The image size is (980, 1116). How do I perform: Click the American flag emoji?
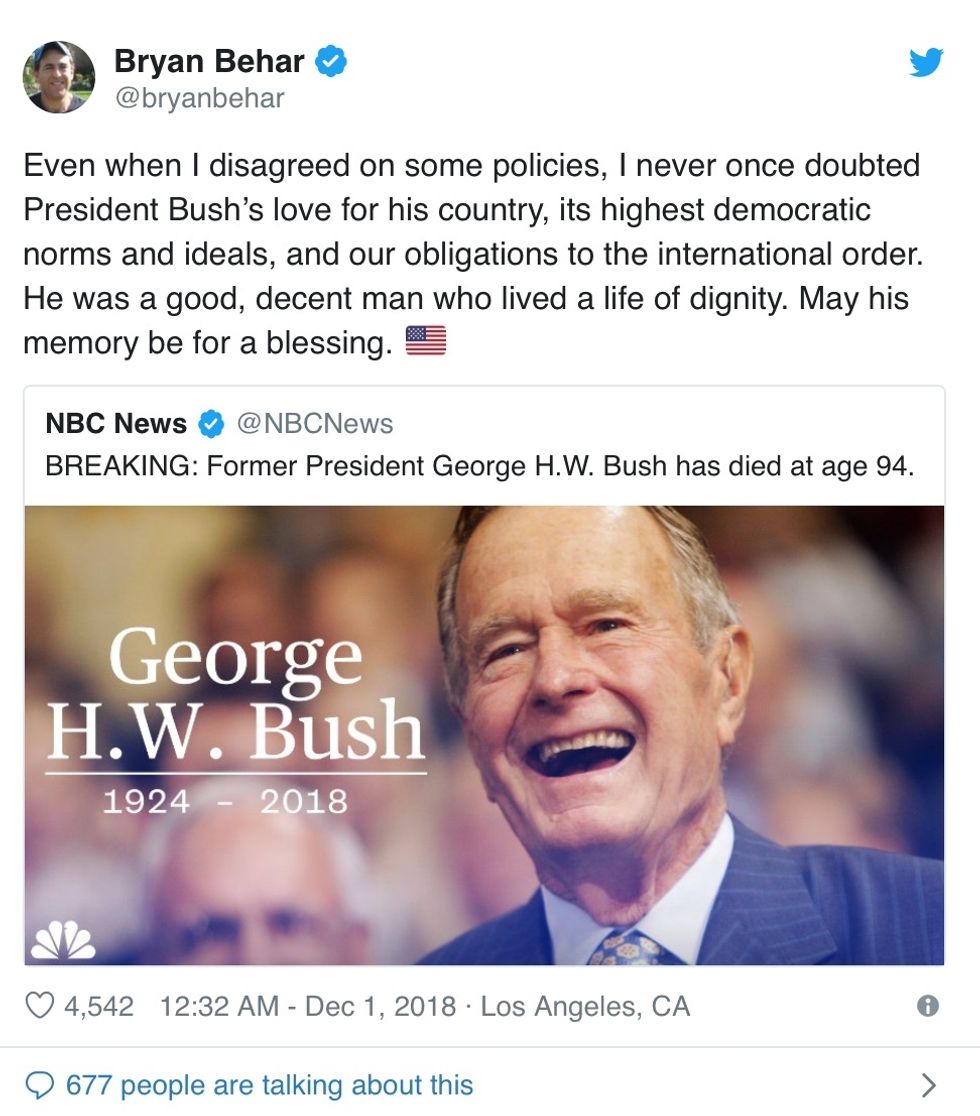coord(425,343)
